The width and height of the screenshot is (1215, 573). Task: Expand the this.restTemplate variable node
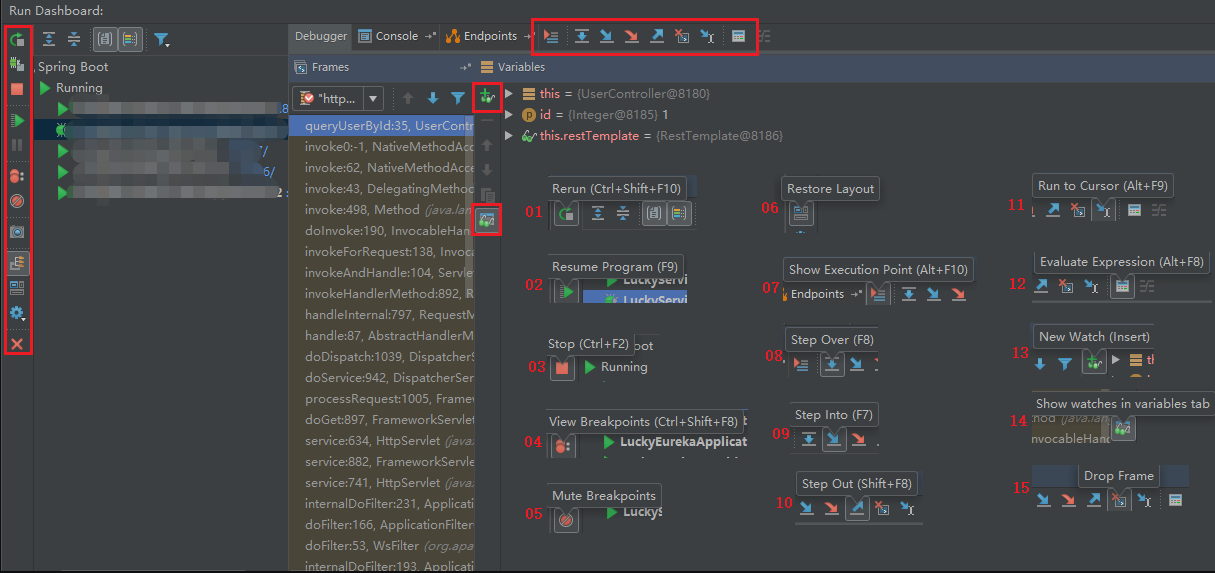point(509,135)
